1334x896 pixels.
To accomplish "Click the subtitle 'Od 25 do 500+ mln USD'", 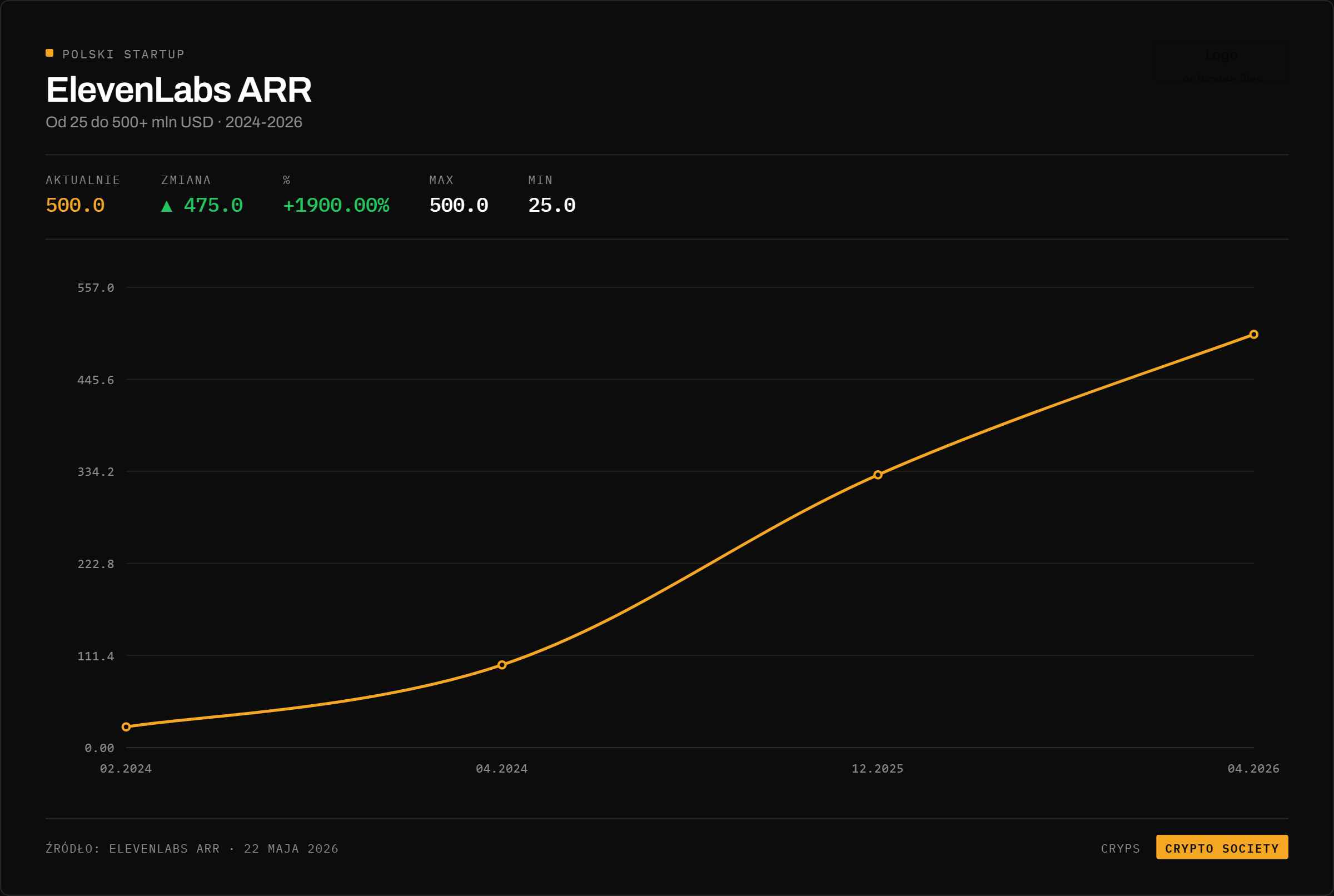I will [130, 122].
